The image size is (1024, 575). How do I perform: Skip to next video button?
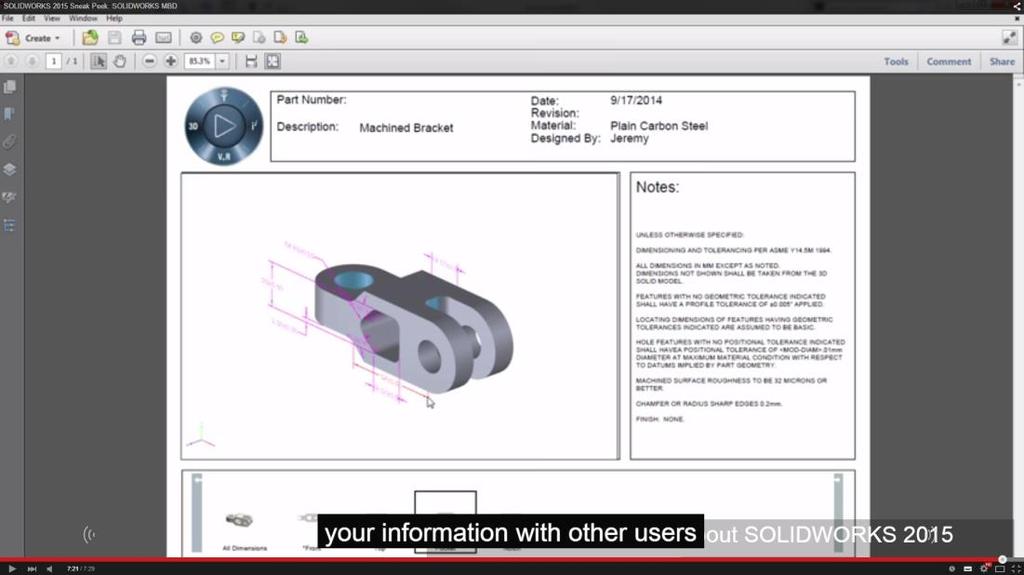tap(31, 568)
